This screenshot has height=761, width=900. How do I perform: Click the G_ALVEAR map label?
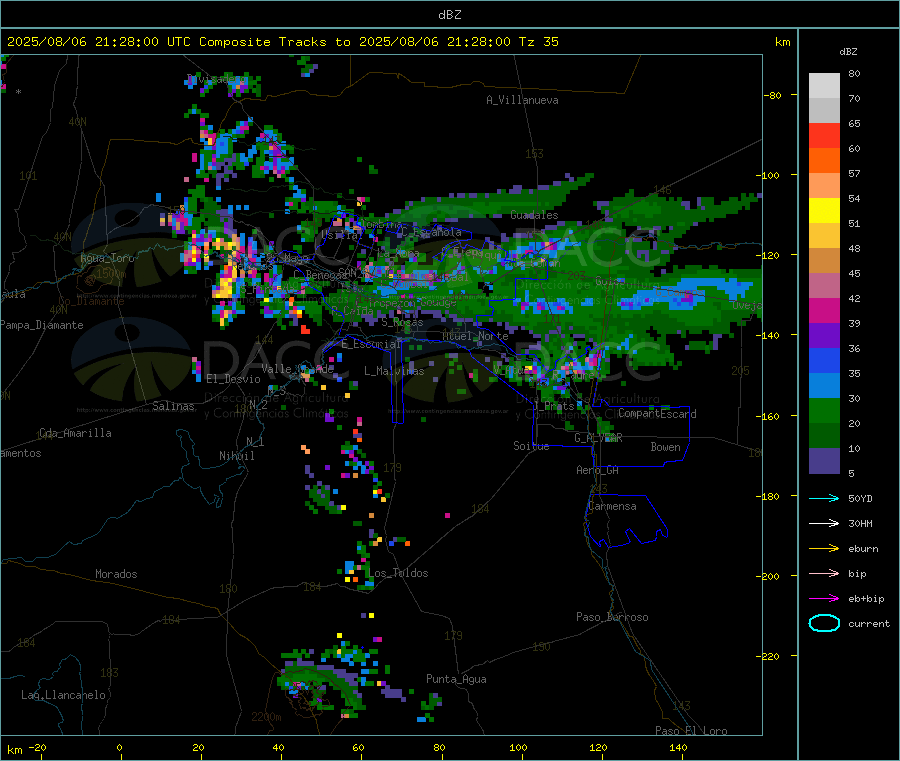tap(598, 438)
